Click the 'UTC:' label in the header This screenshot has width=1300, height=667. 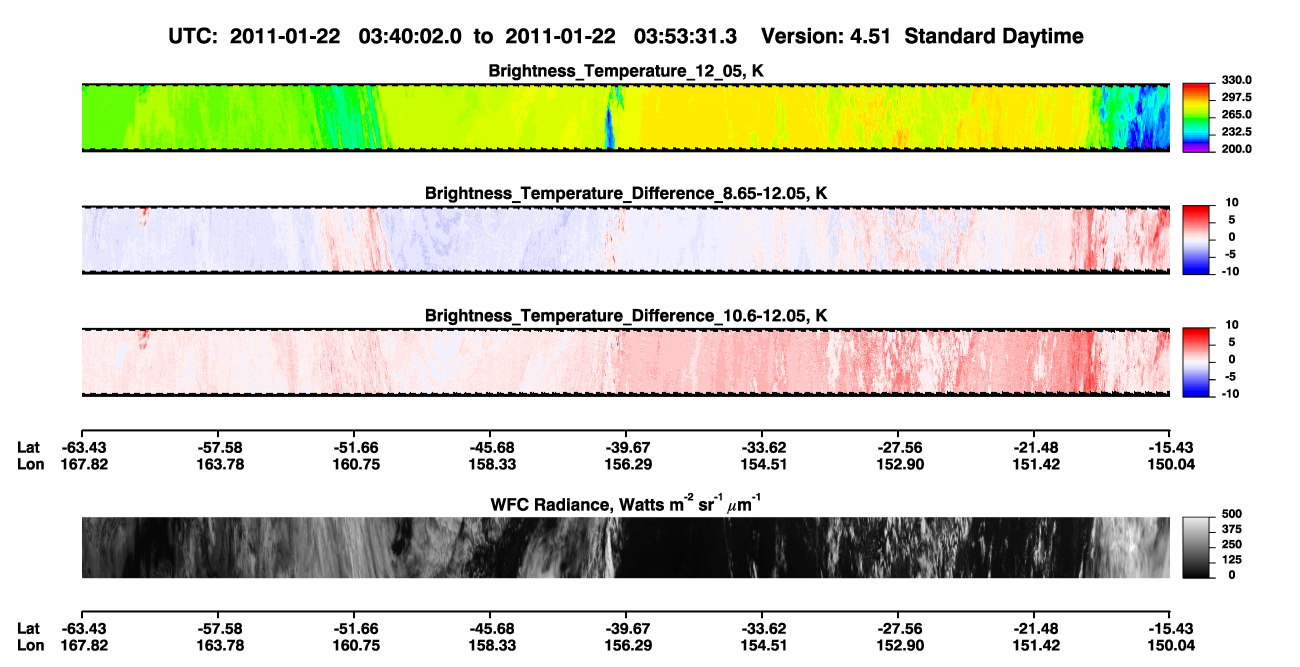click(x=194, y=36)
